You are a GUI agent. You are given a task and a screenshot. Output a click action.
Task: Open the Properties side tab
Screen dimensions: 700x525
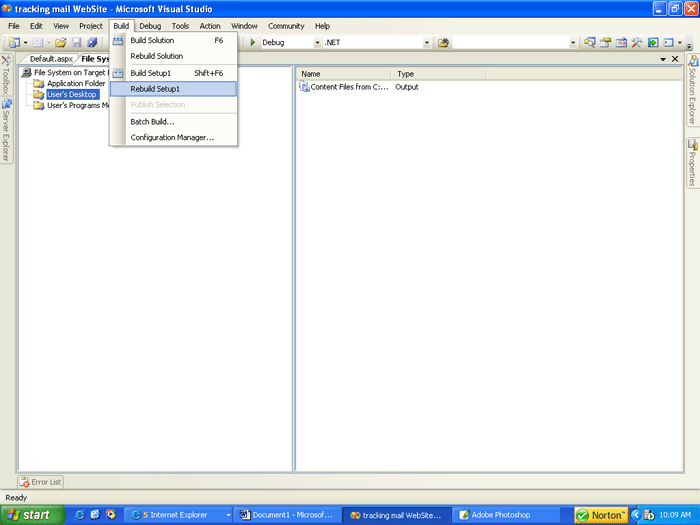pos(692,163)
